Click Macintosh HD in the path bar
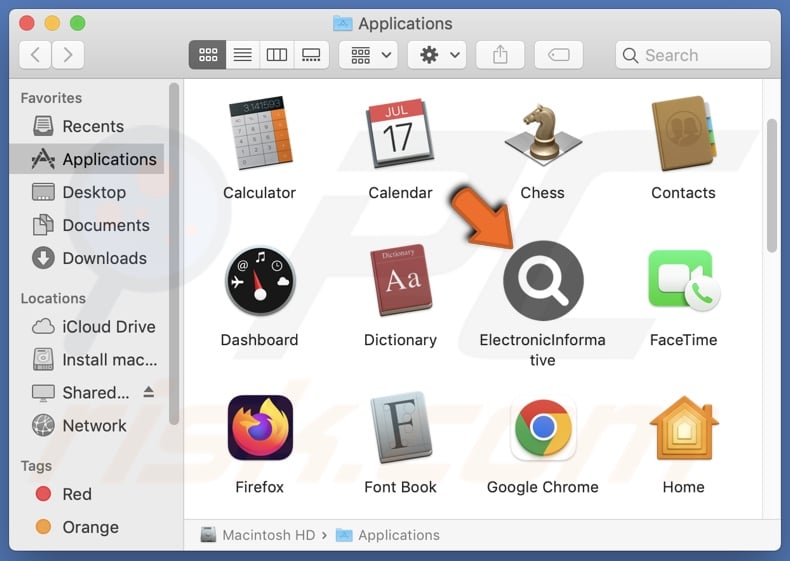Viewport: 790px width, 561px height. point(258,535)
